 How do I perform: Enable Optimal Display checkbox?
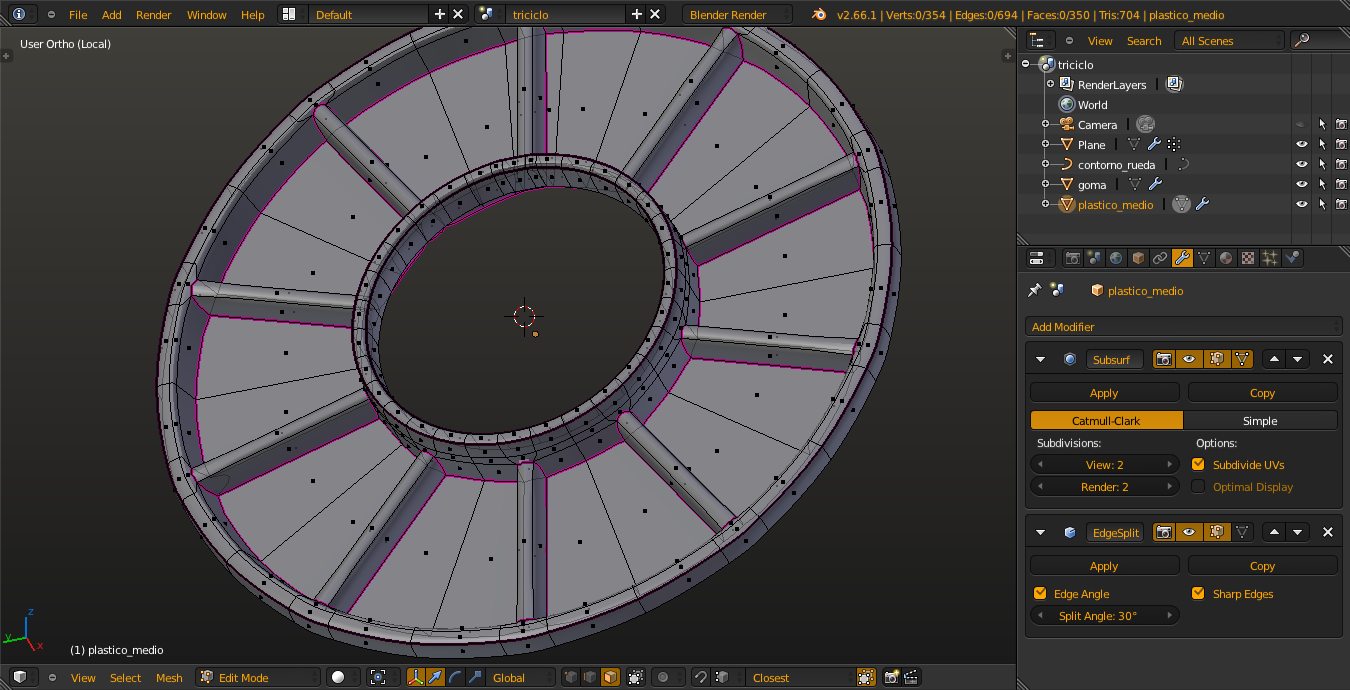[x=1198, y=487]
